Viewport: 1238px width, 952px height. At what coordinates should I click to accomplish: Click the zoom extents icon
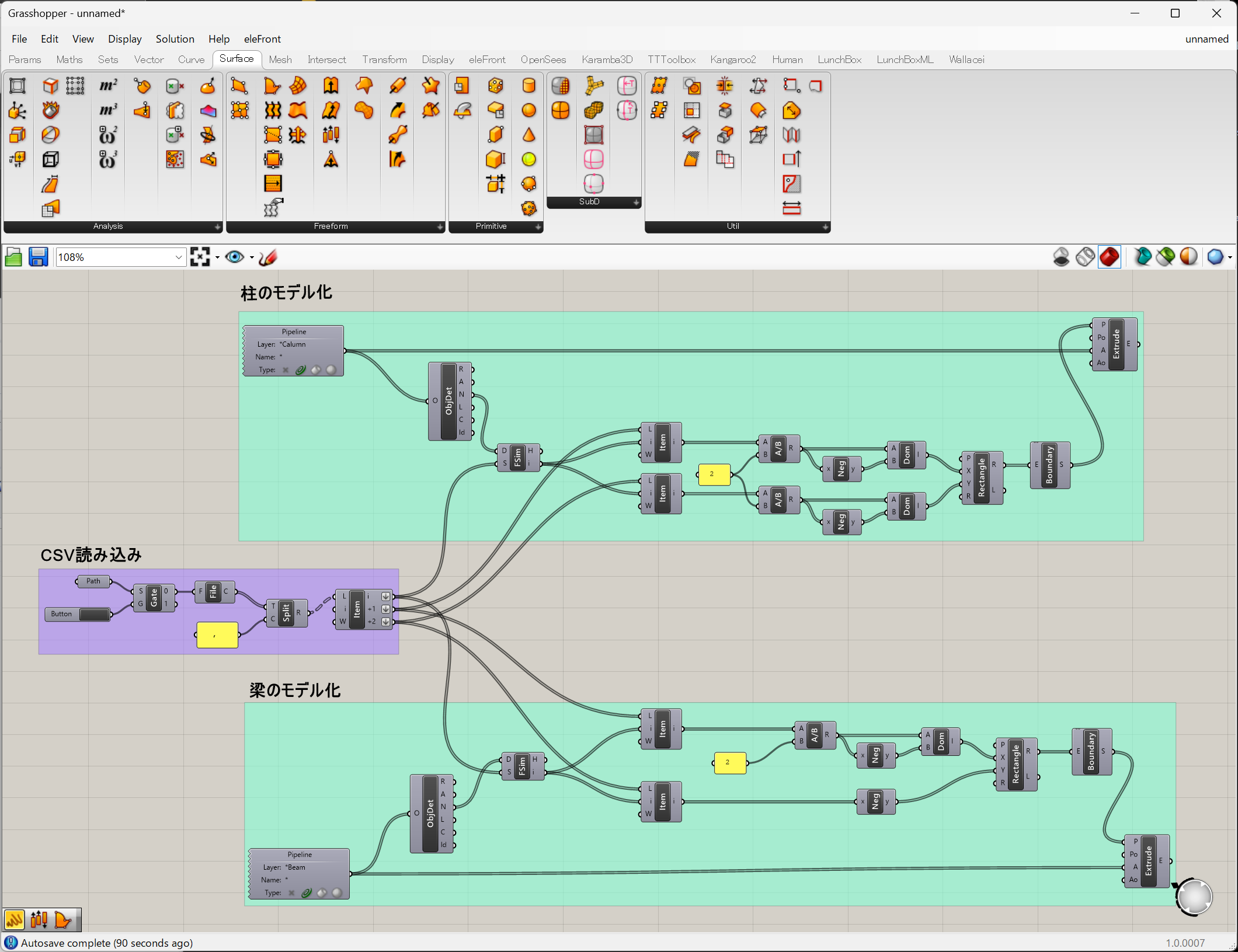tap(200, 257)
